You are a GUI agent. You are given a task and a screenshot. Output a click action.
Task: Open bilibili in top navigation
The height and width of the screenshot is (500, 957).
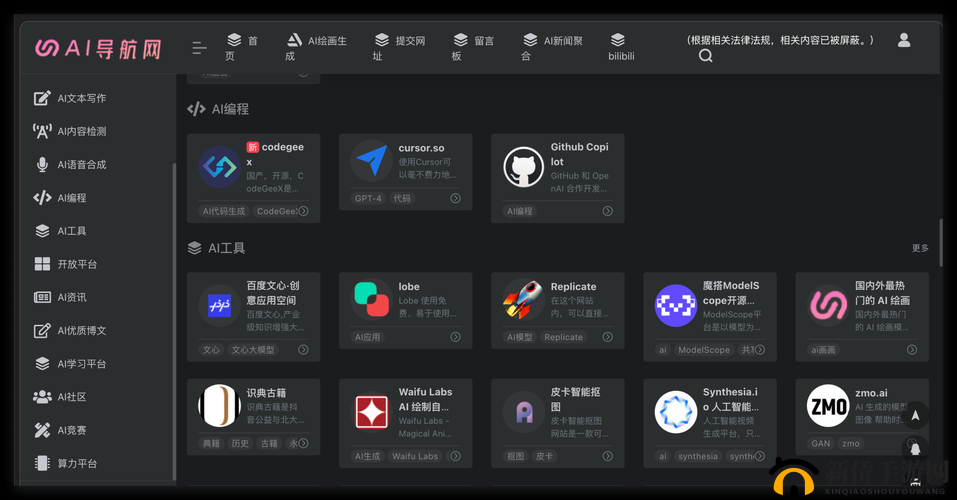621,48
